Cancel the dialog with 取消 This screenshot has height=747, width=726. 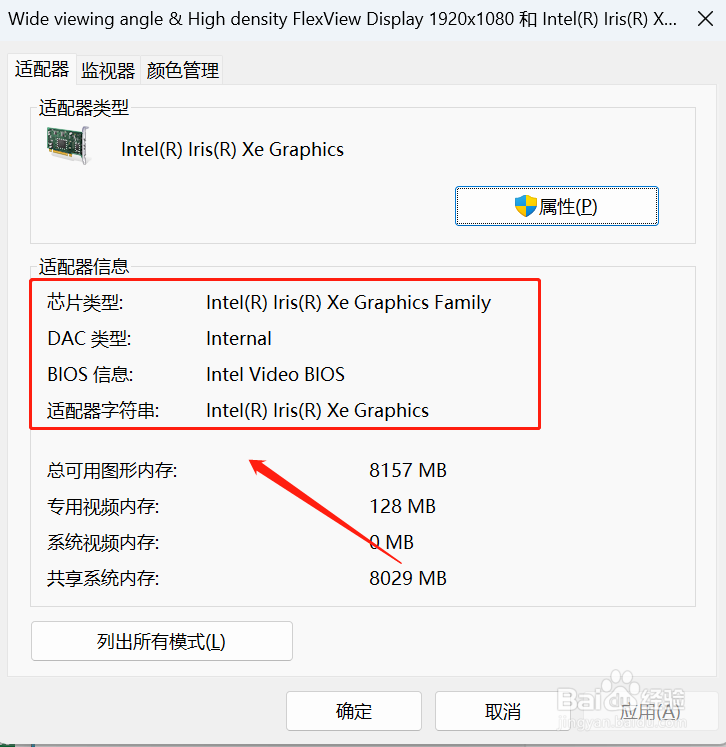(x=503, y=711)
